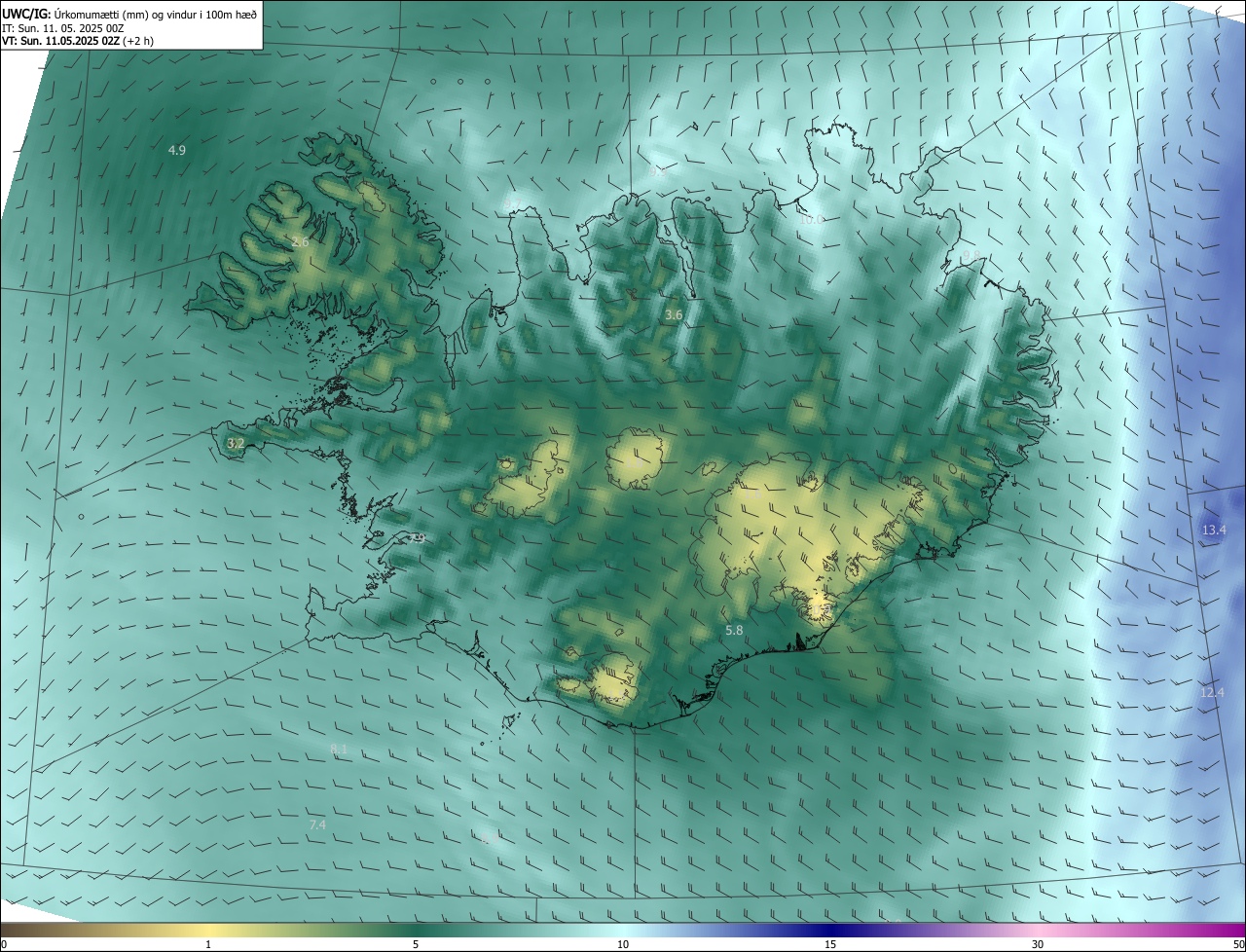Image resolution: width=1246 pixels, height=952 pixels.
Task: Click the 0 tick on the color scale
Action: (4, 944)
